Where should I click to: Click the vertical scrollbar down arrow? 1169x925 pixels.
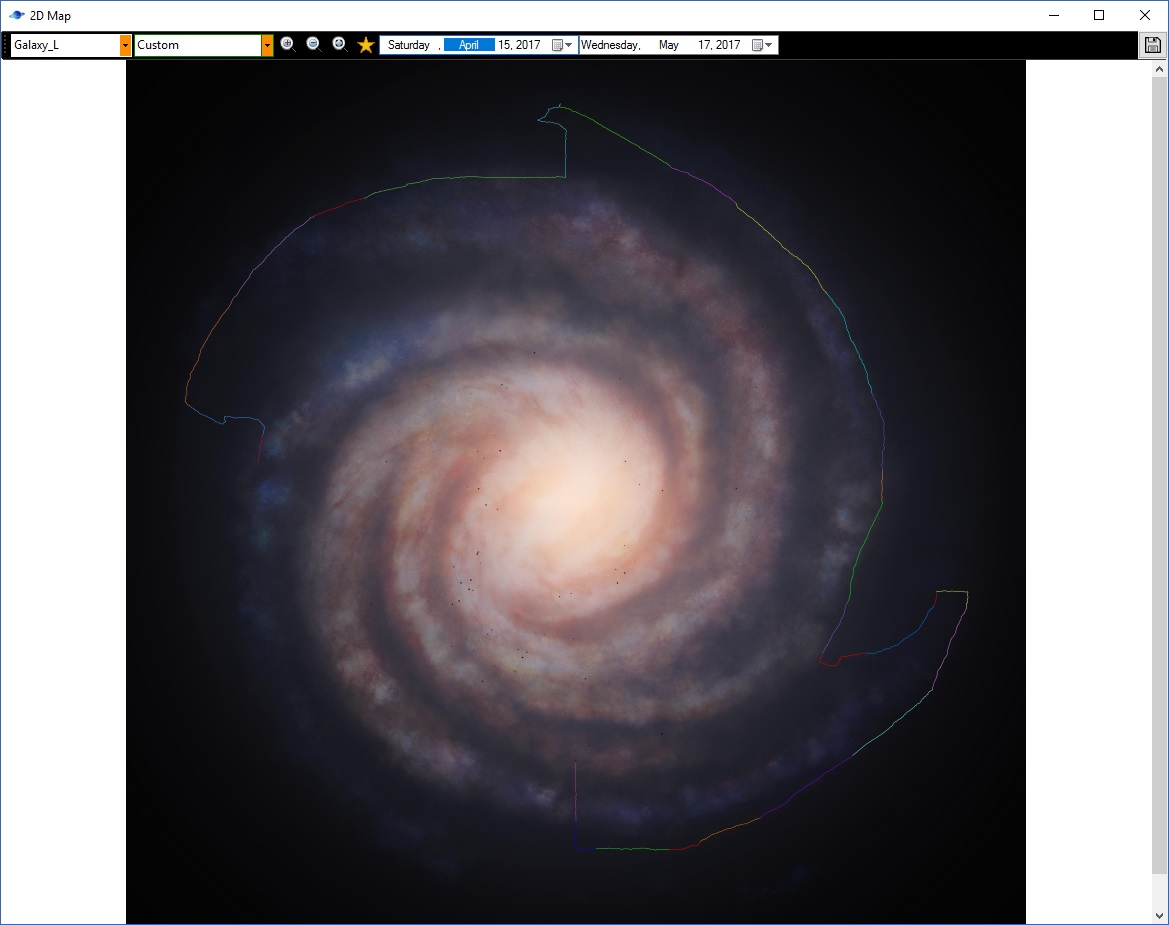[x=1159, y=916]
